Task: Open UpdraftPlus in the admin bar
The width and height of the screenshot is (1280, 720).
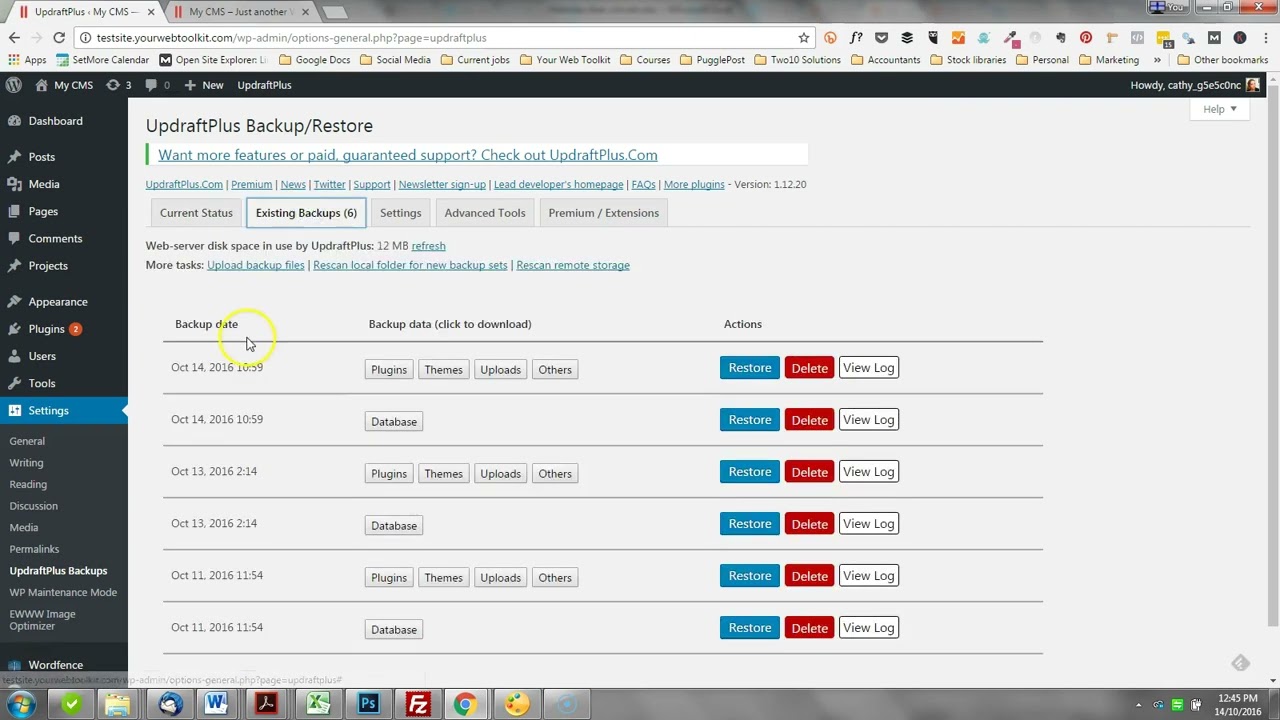Action: point(264,85)
